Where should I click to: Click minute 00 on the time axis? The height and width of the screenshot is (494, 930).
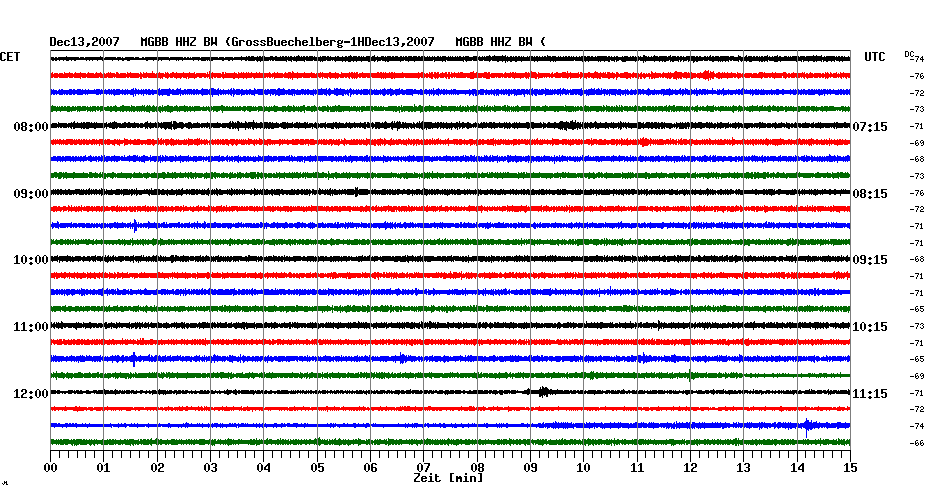click(50, 468)
